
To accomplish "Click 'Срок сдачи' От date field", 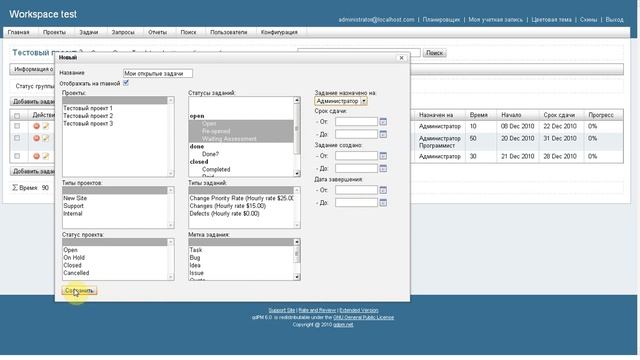I will point(356,122).
